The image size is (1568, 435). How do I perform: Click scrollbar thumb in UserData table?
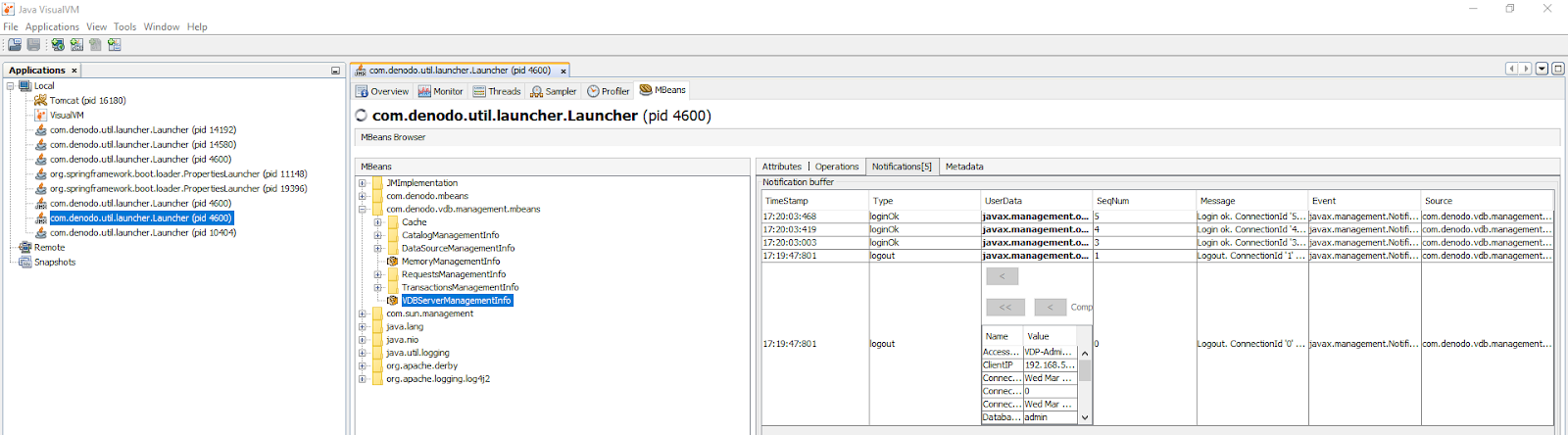(x=1085, y=370)
